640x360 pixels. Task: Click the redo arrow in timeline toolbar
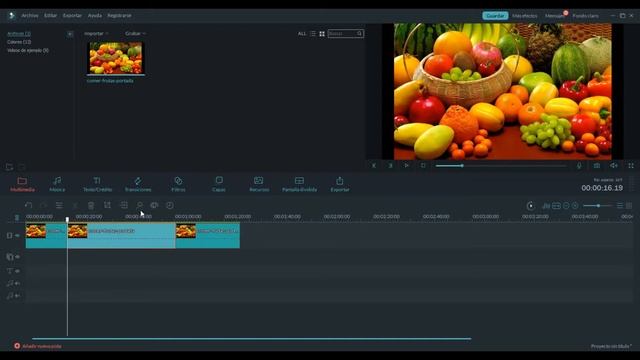44,205
